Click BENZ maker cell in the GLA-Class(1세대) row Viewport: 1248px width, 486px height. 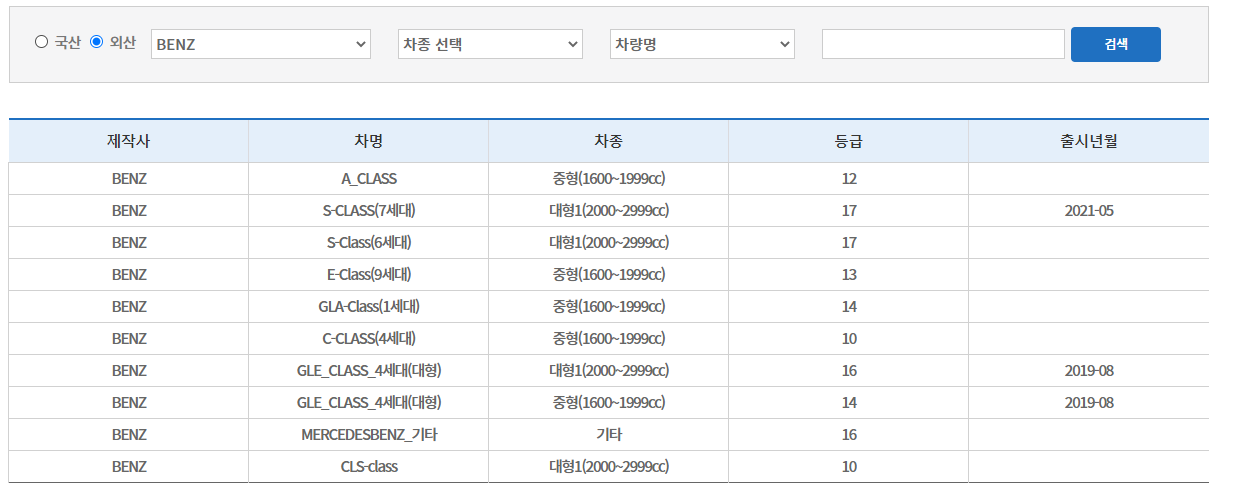(x=129, y=307)
